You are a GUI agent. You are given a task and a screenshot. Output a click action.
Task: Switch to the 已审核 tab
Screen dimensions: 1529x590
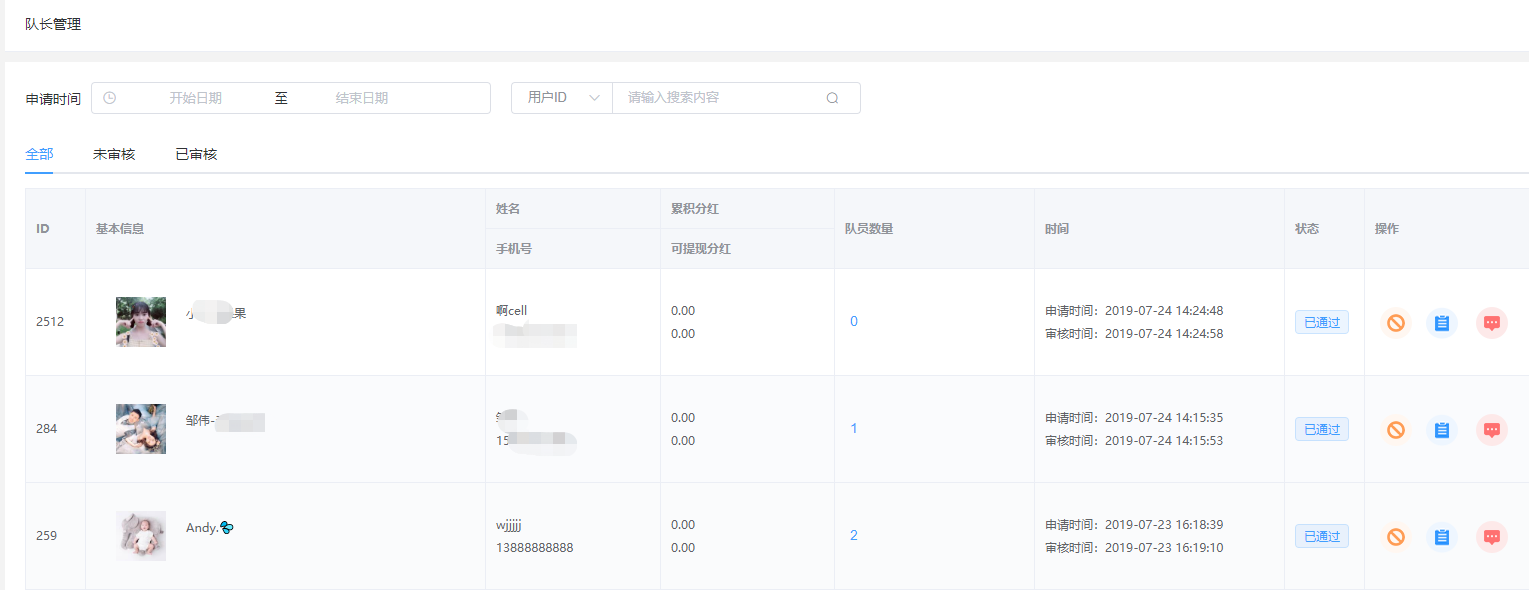(x=196, y=154)
